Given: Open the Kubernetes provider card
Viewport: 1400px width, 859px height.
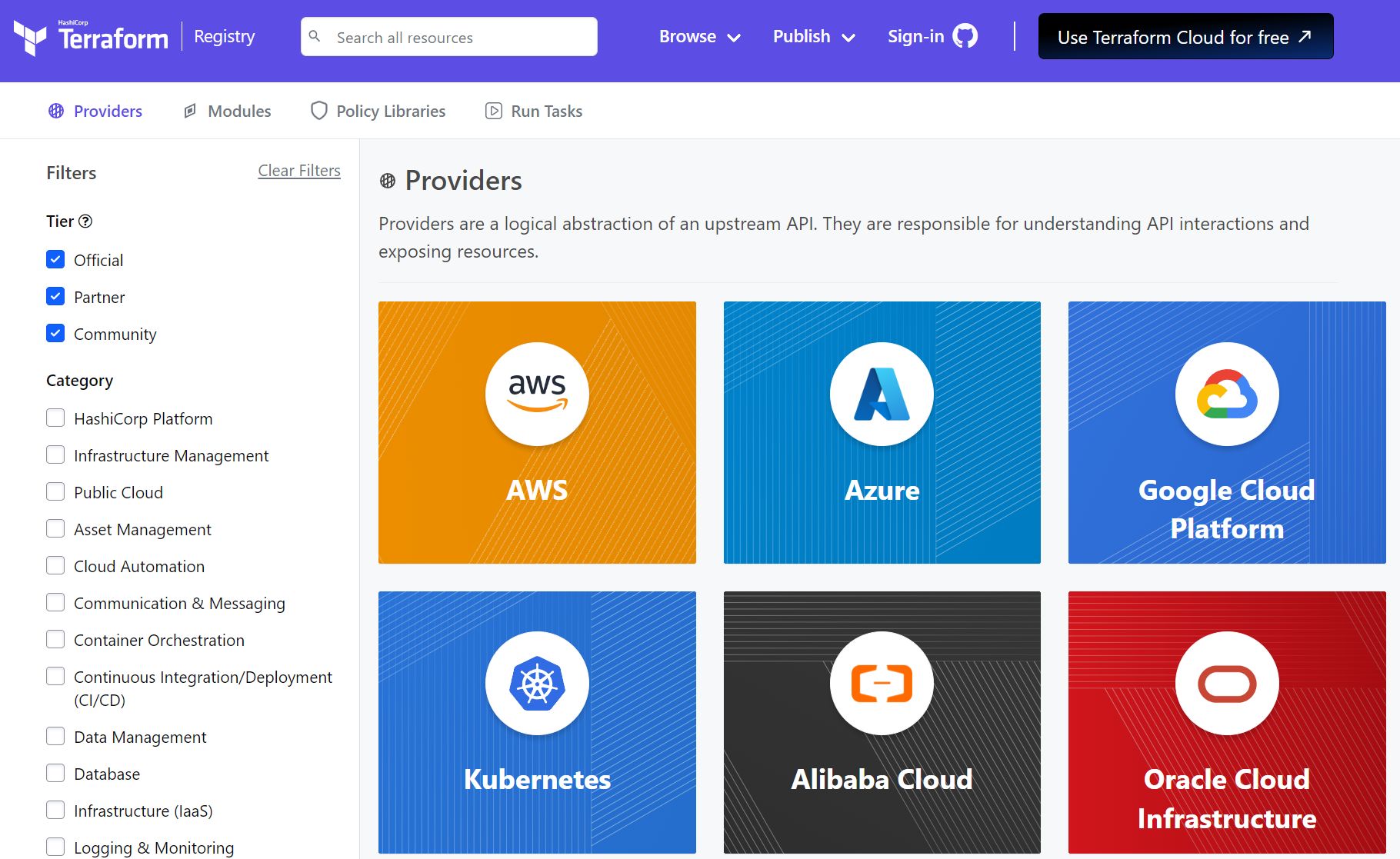Looking at the screenshot, I should (537, 722).
